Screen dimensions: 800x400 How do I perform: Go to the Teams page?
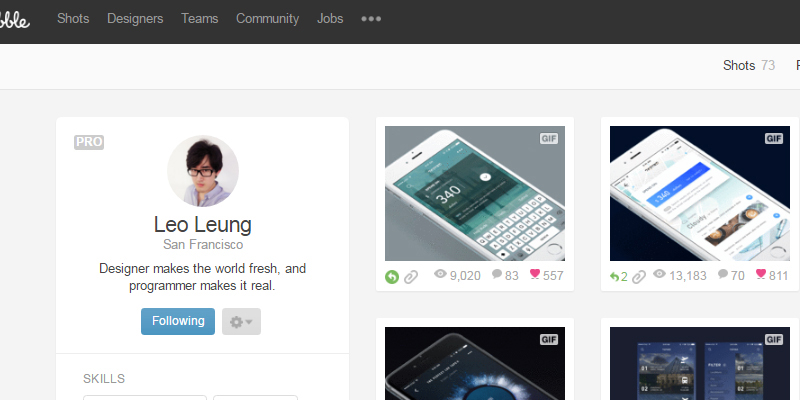[199, 19]
